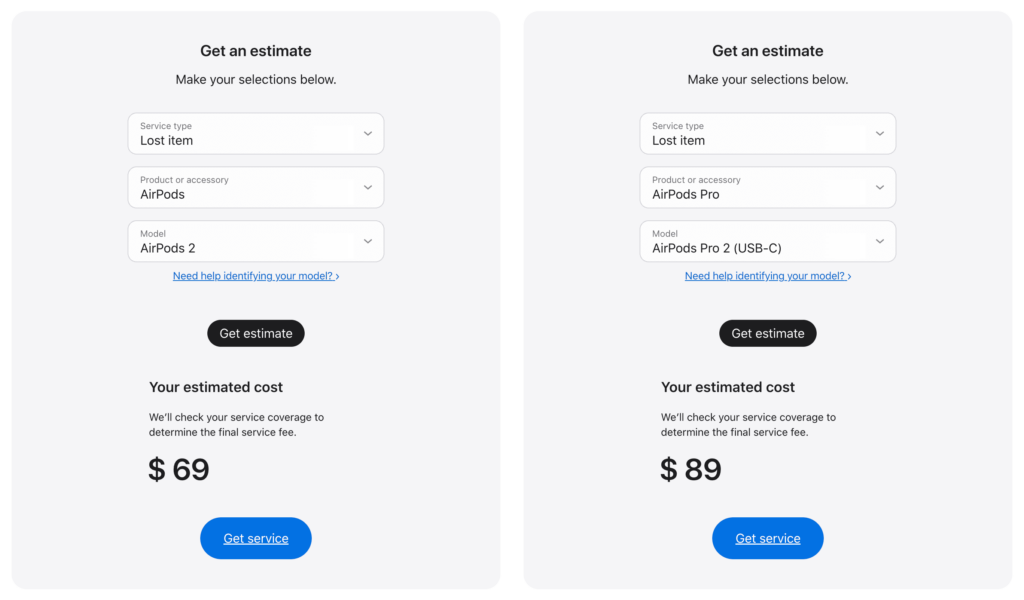Image resolution: width=1024 pixels, height=600 pixels.
Task: Click the $ 89 estimated price
Action: click(691, 469)
